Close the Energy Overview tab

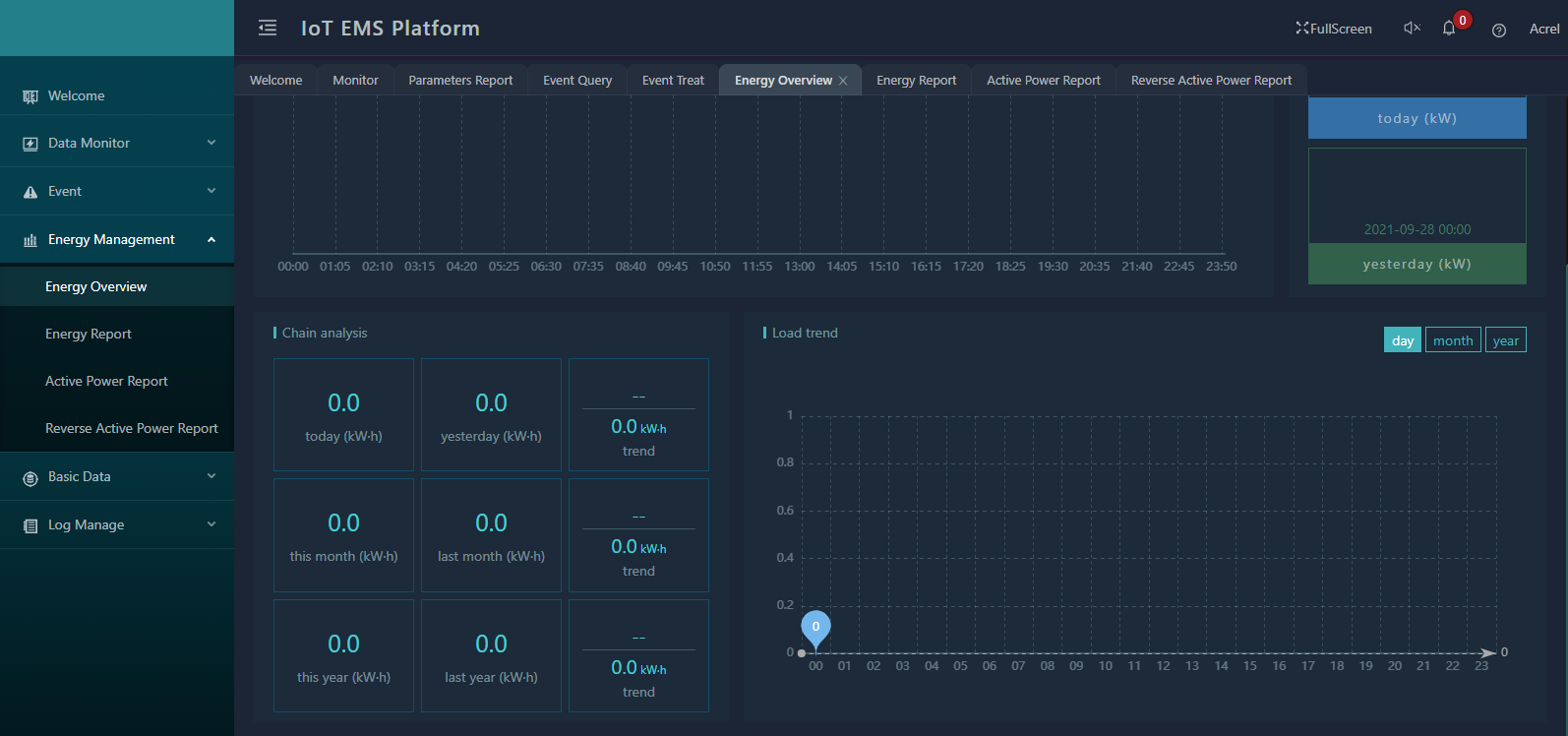(x=843, y=81)
